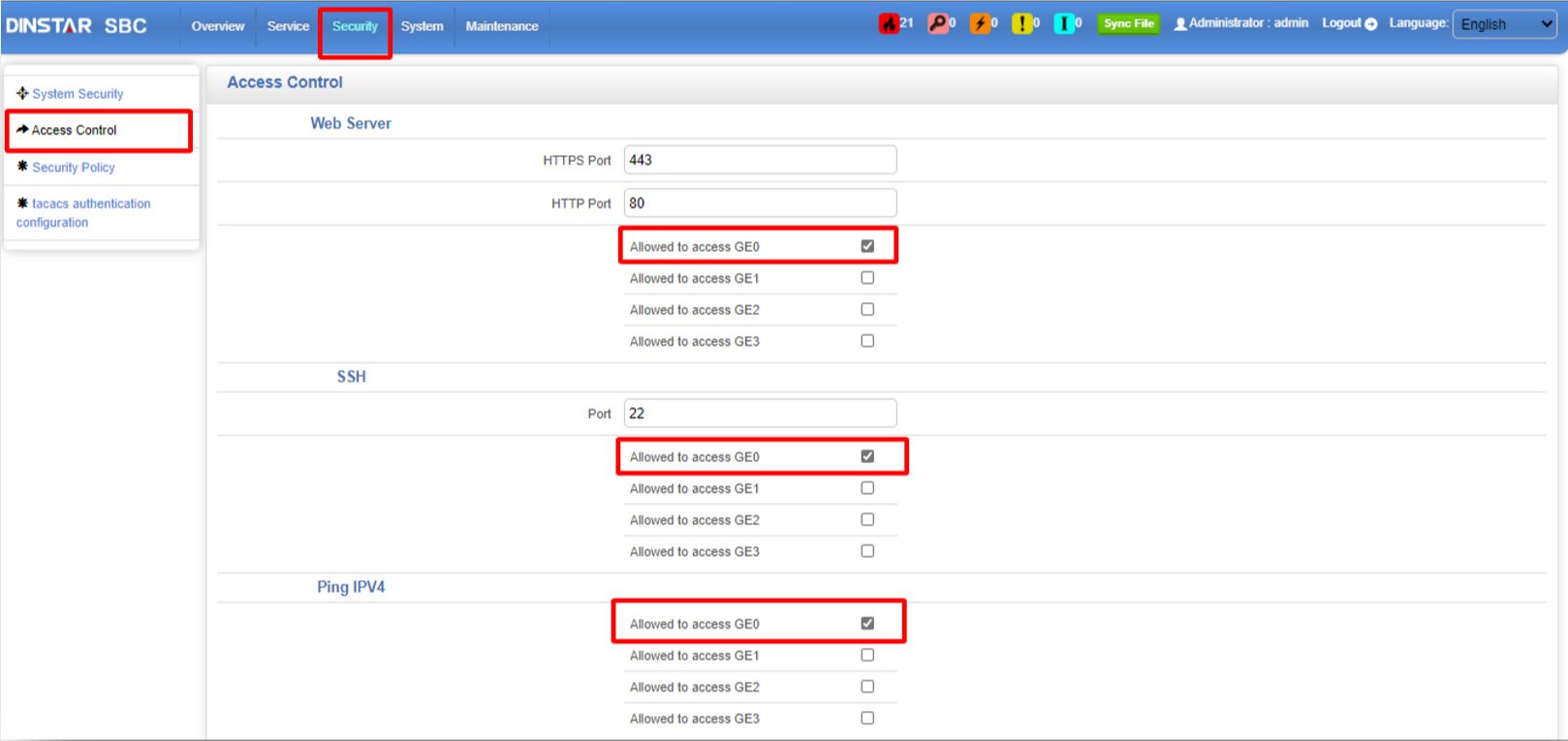Uncheck Web Server access to GE0
Viewport: 1568px width, 741px height.
click(x=867, y=246)
